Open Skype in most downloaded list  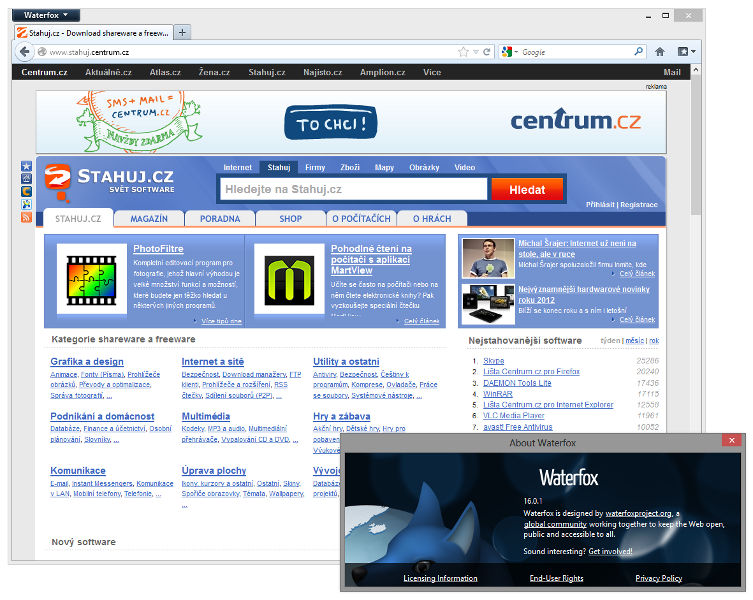[x=493, y=361]
